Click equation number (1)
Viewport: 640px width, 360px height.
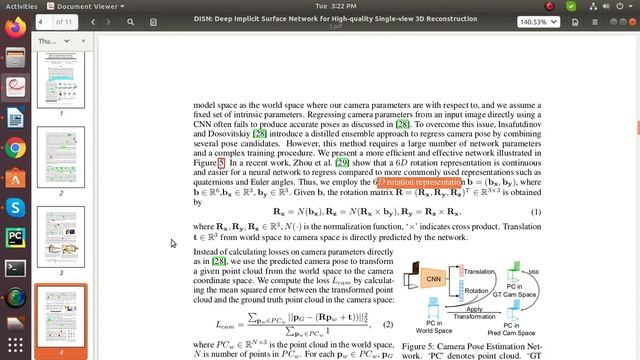[536, 212]
